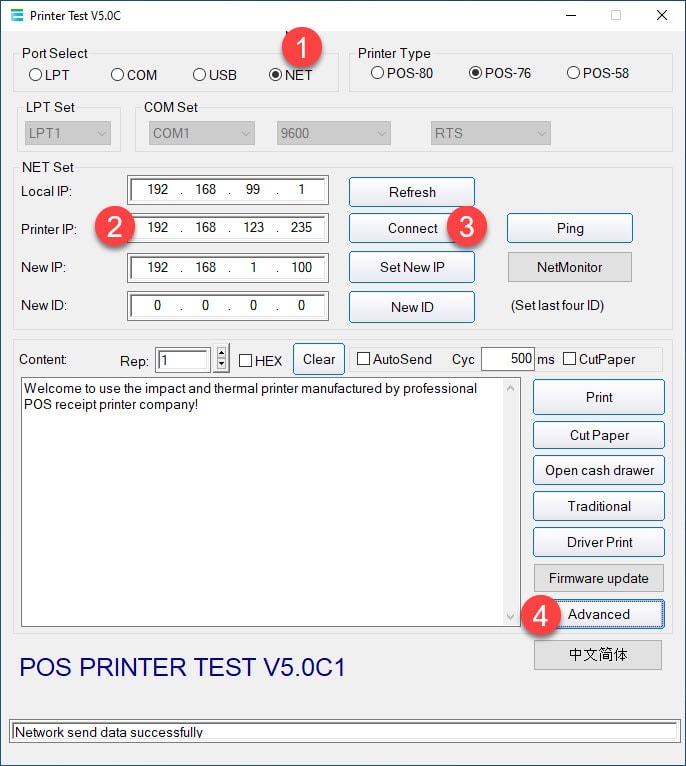686x766 pixels.
Task: Open the COM1 port dropdown
Action: 202,133
